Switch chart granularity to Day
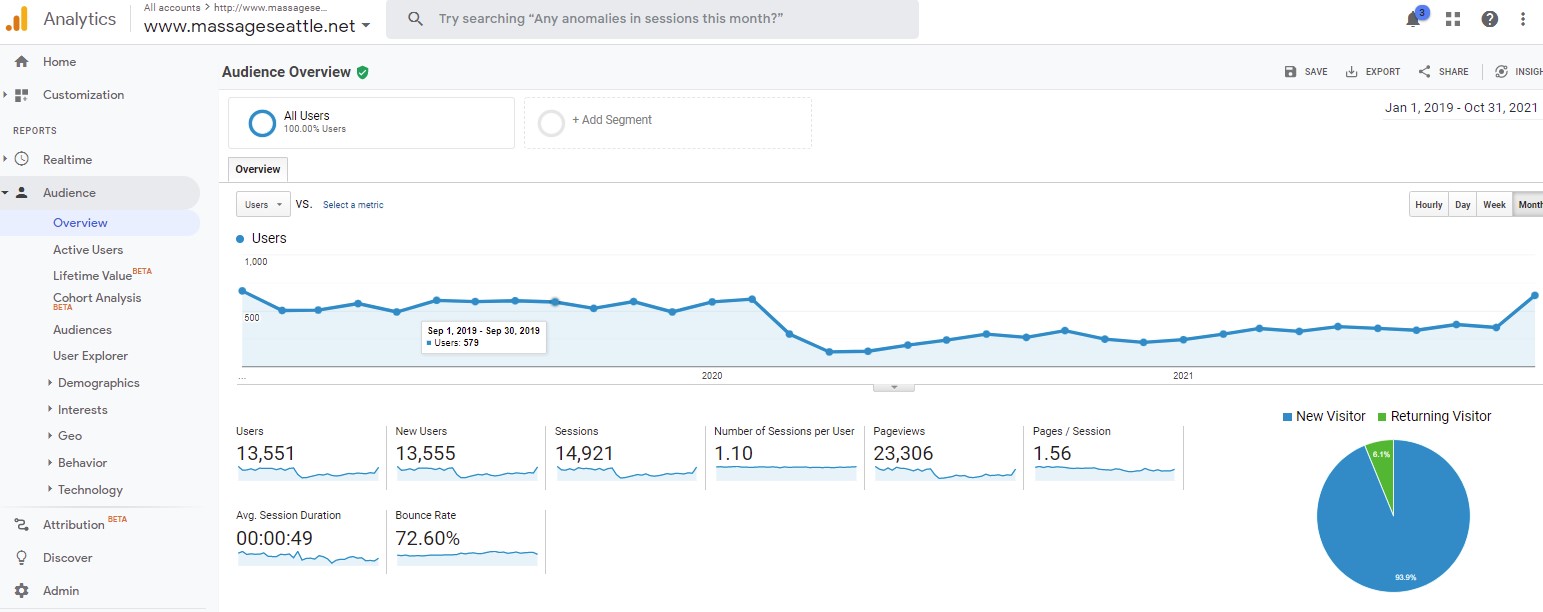This screenshot has width=1543, height=612. click(x=1463, y=205)
